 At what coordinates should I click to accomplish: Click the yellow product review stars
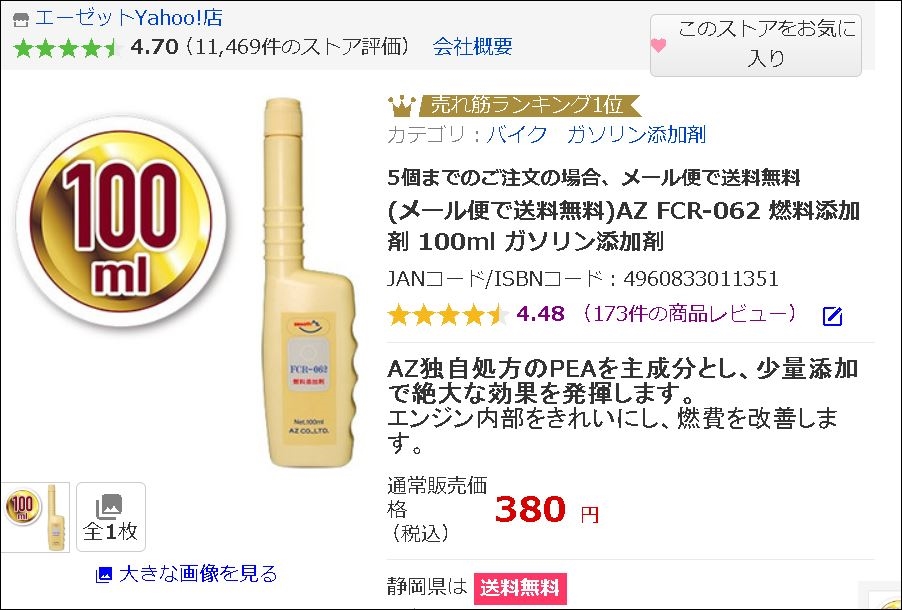(x=448, y=315)
